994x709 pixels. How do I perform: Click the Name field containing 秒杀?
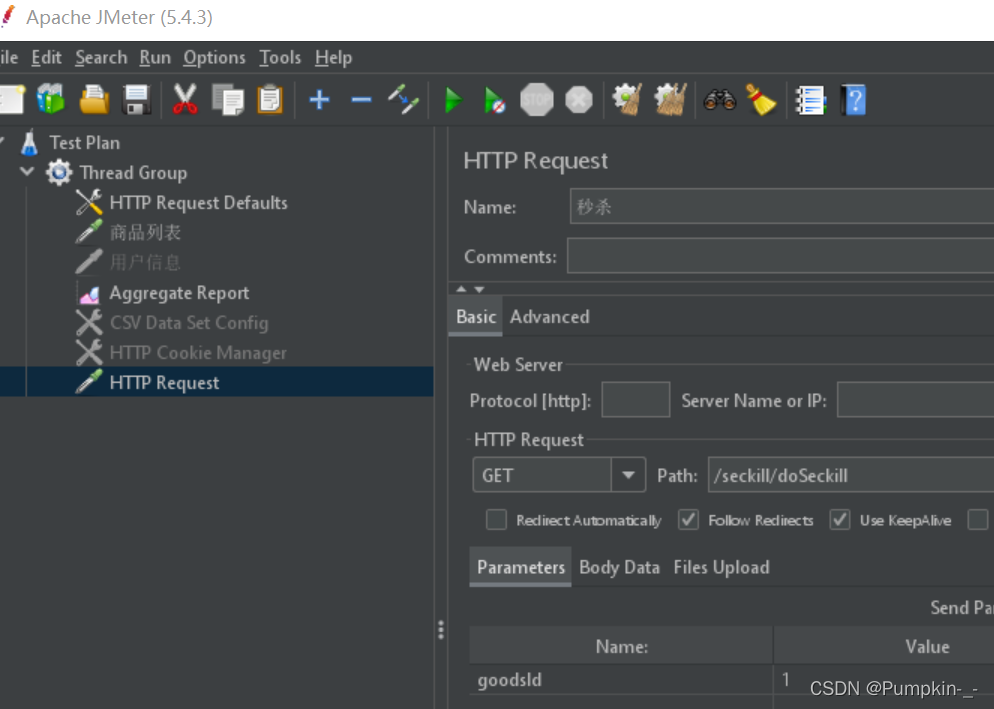pos(782,206)
